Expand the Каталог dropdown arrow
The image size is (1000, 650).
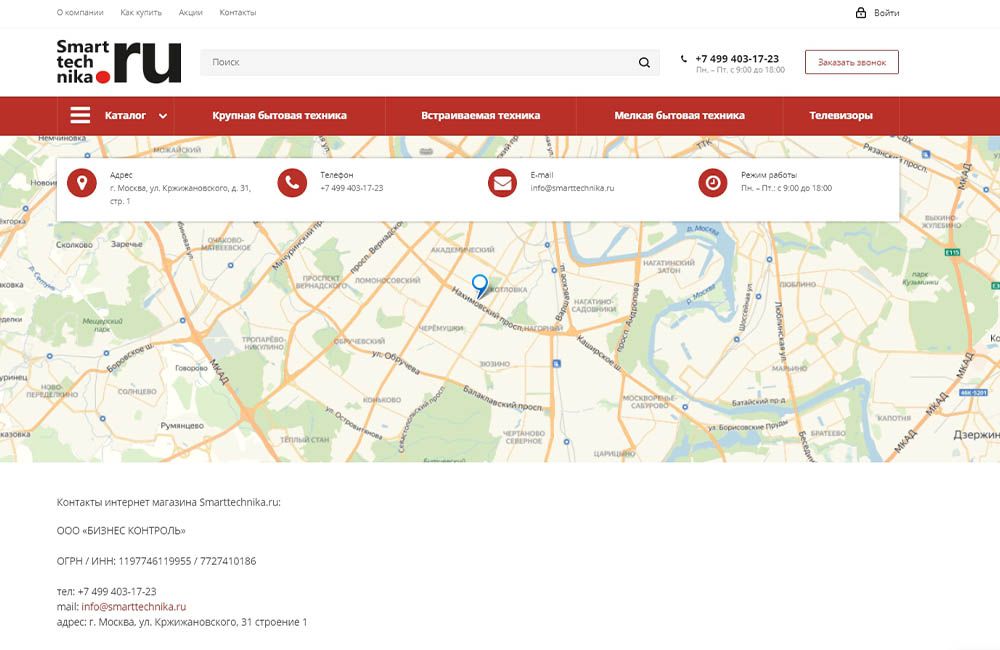[163, 116]
